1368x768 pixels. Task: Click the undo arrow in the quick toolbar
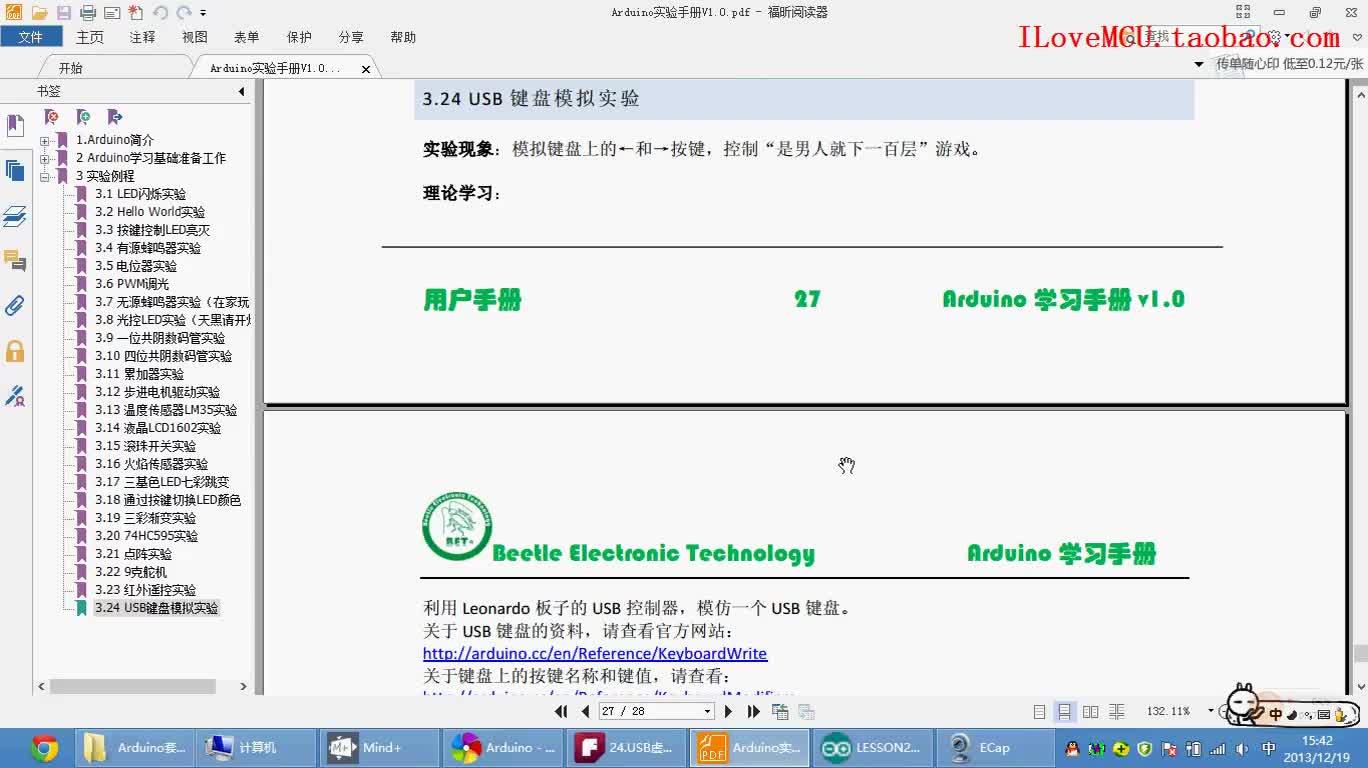[160, 13]
